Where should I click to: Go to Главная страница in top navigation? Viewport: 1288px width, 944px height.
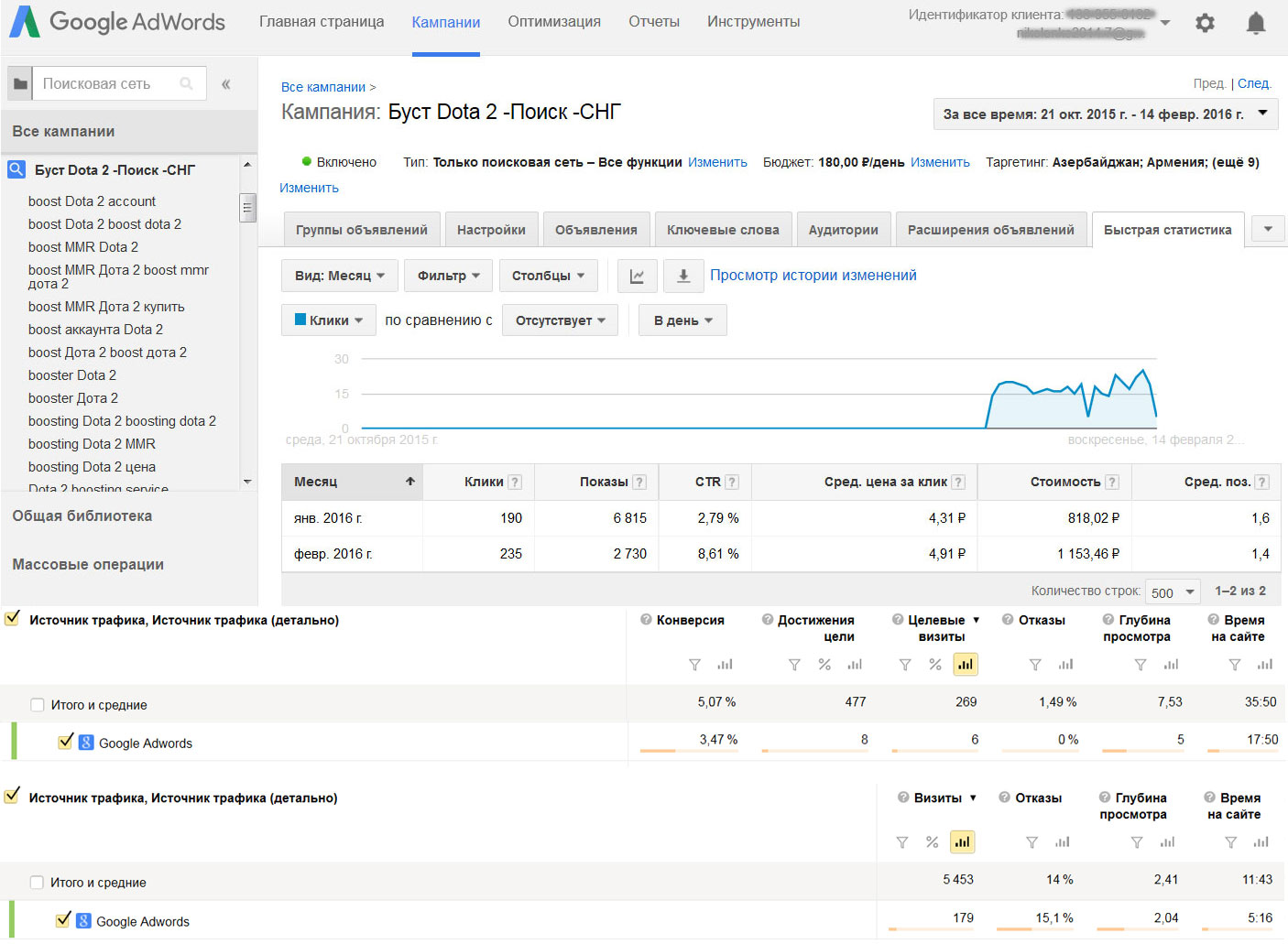[322, 21]
